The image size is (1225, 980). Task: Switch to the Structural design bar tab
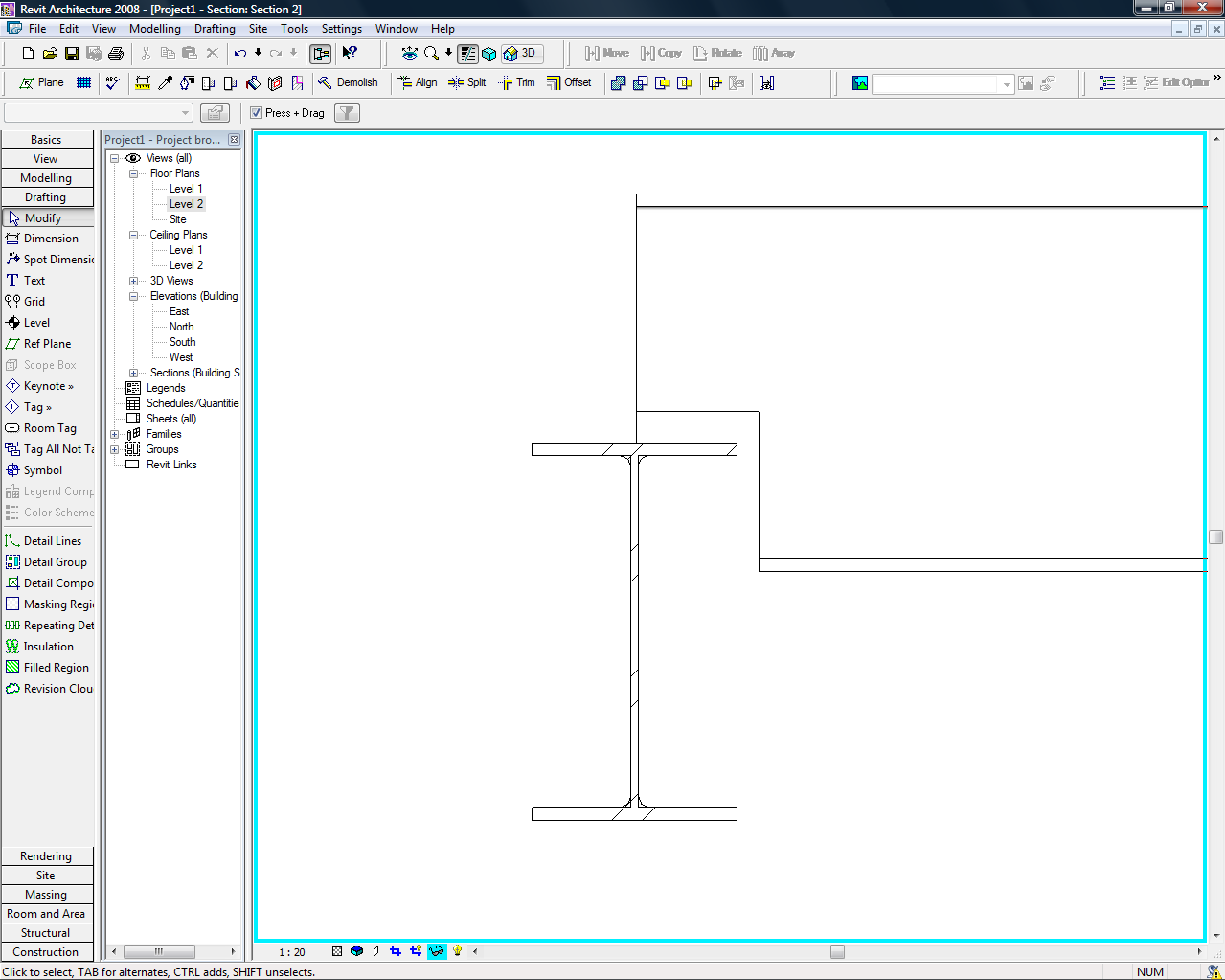tap(46, 933)
